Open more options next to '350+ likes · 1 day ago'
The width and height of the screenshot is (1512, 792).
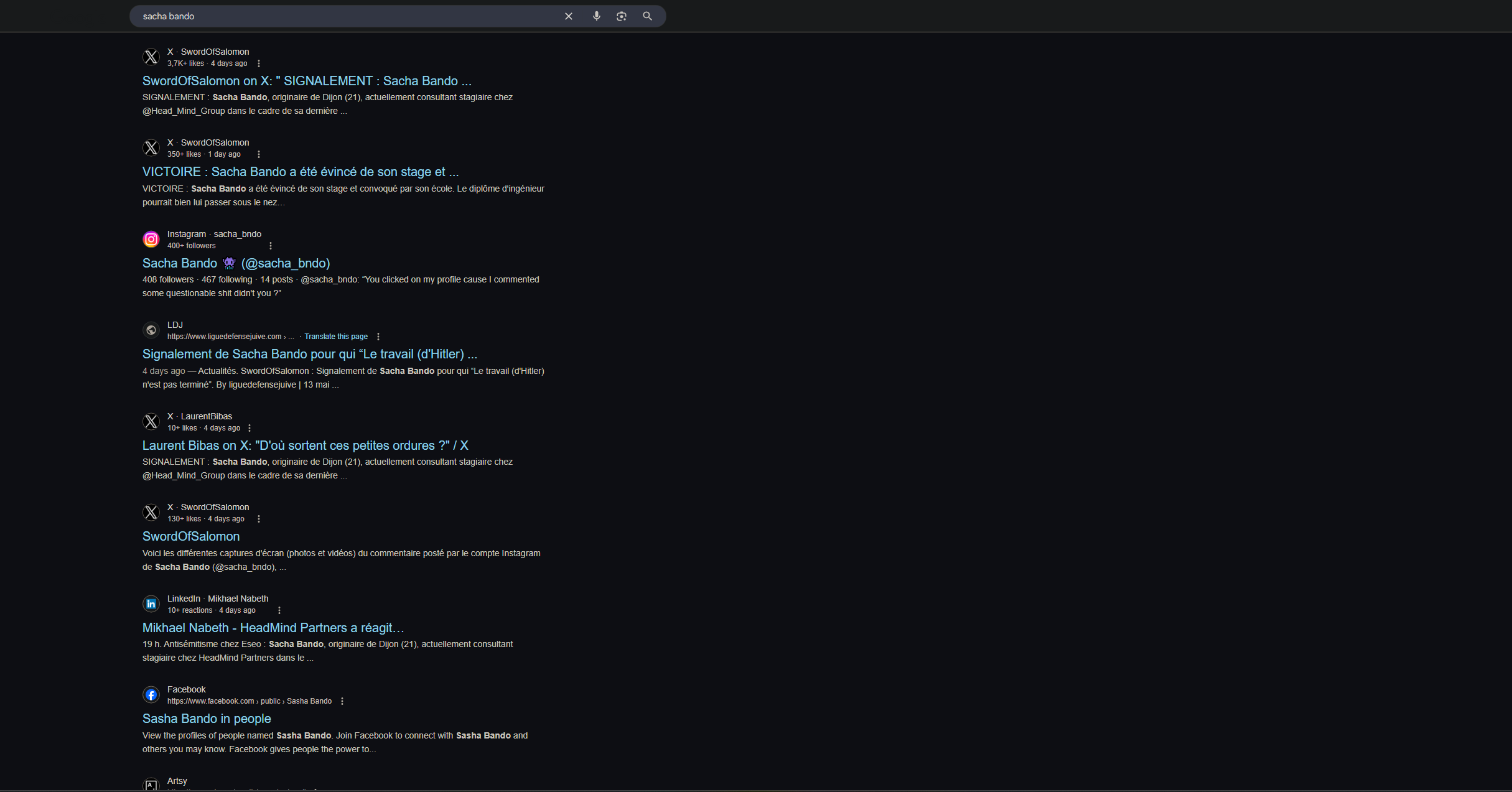click(x=259, y=154)
